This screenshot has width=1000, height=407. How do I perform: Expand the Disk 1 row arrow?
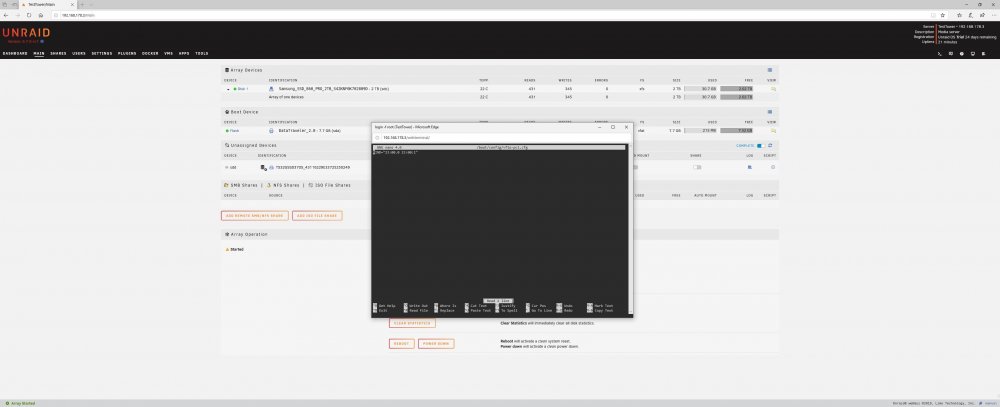[228, 89]
